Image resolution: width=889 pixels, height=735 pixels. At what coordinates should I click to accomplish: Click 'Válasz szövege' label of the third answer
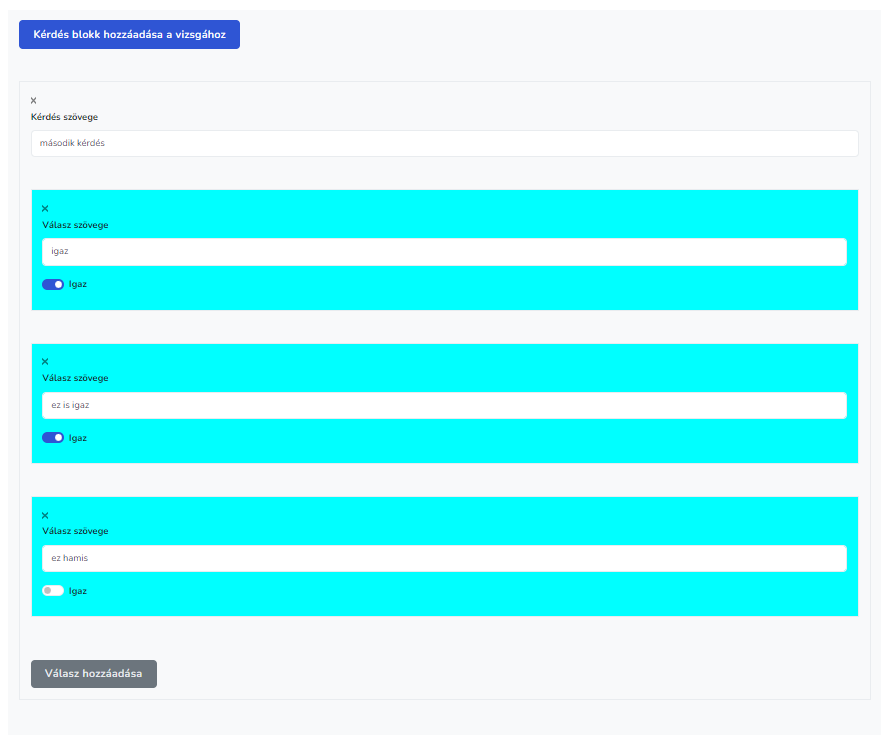click(75, 531)
